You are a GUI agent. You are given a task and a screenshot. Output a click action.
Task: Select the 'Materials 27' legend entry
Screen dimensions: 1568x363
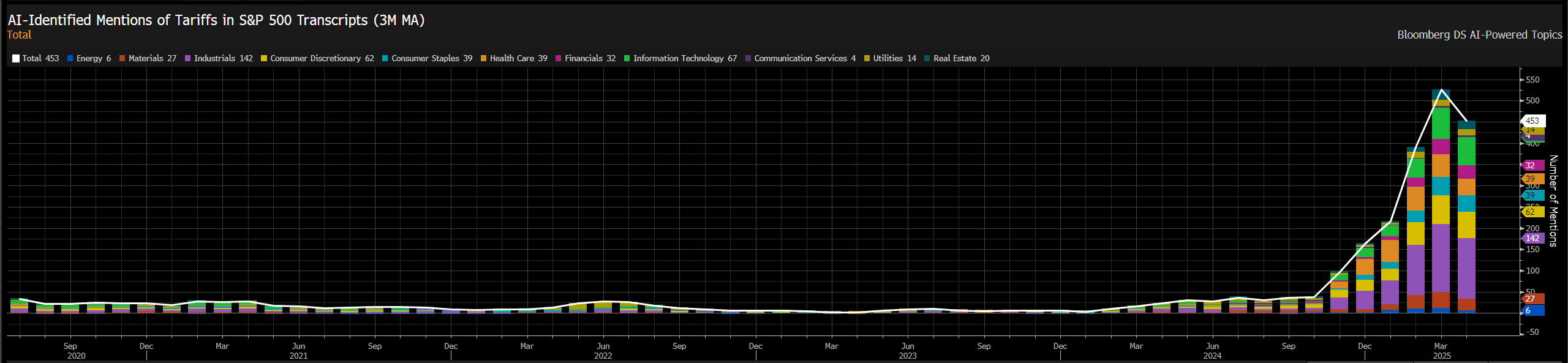click(153, 59)
